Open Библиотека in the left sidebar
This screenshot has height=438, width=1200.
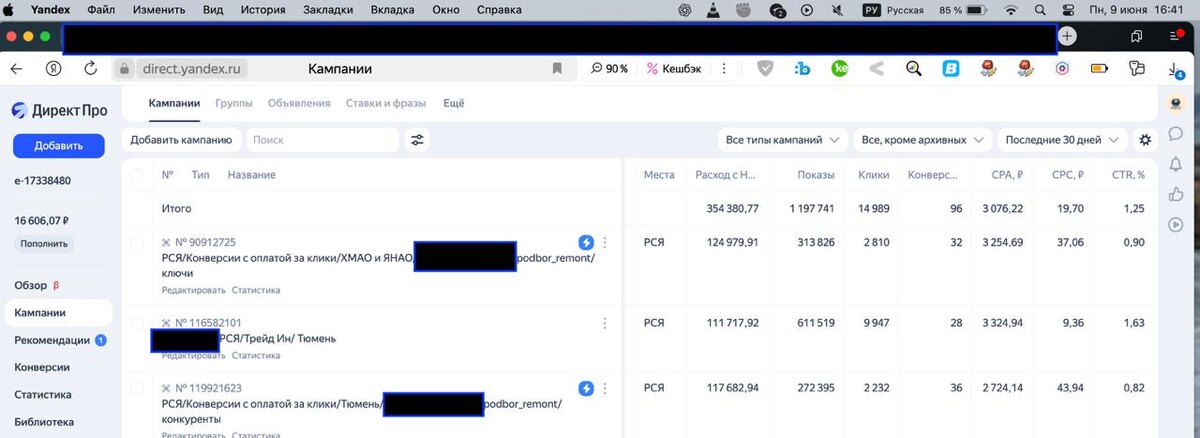[x=44, y=422]
